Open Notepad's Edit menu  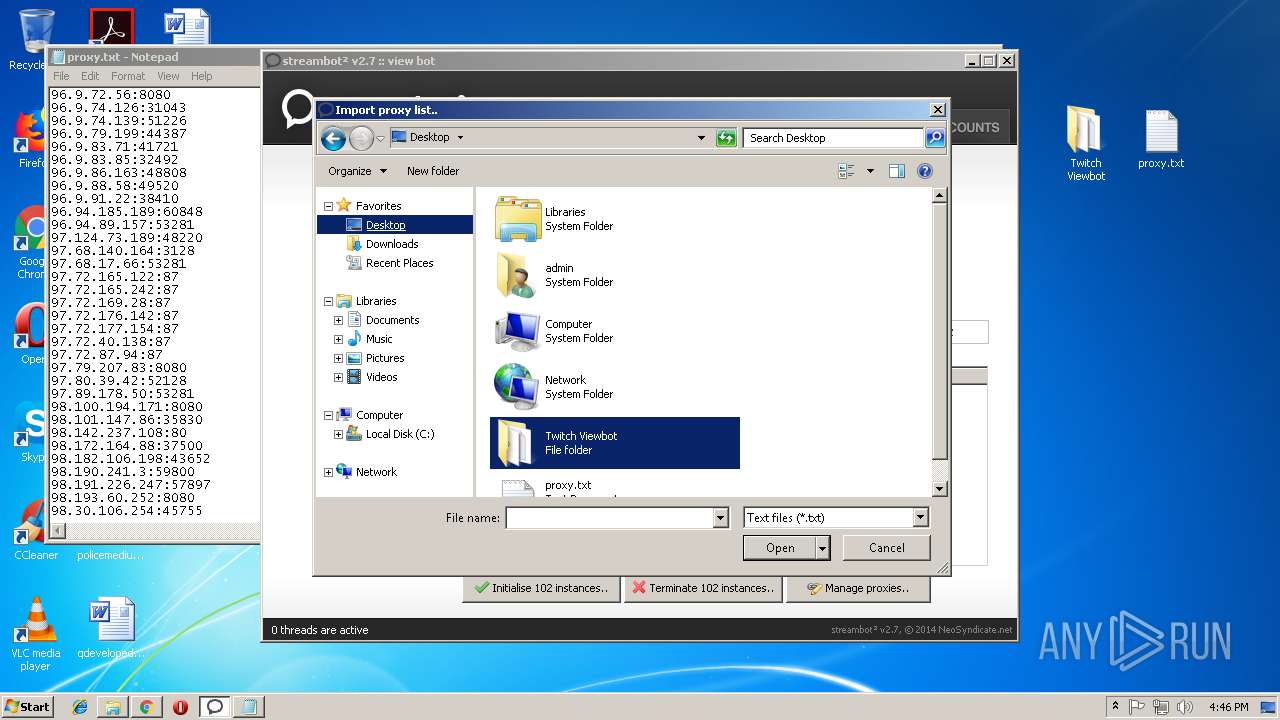pos(90,76)
